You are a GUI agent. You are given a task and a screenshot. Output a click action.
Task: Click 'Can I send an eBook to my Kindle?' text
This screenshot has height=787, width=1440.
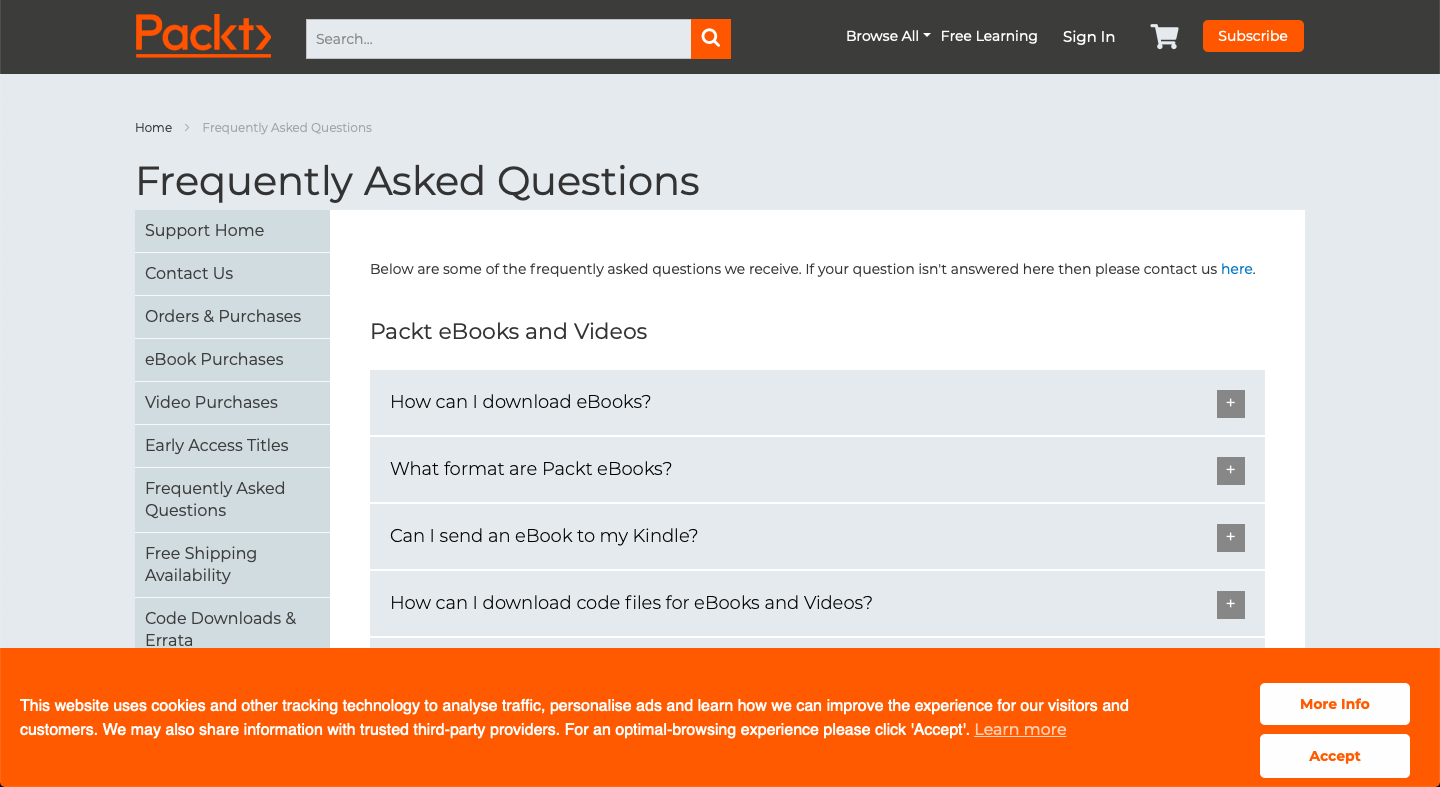click(544, 536)
